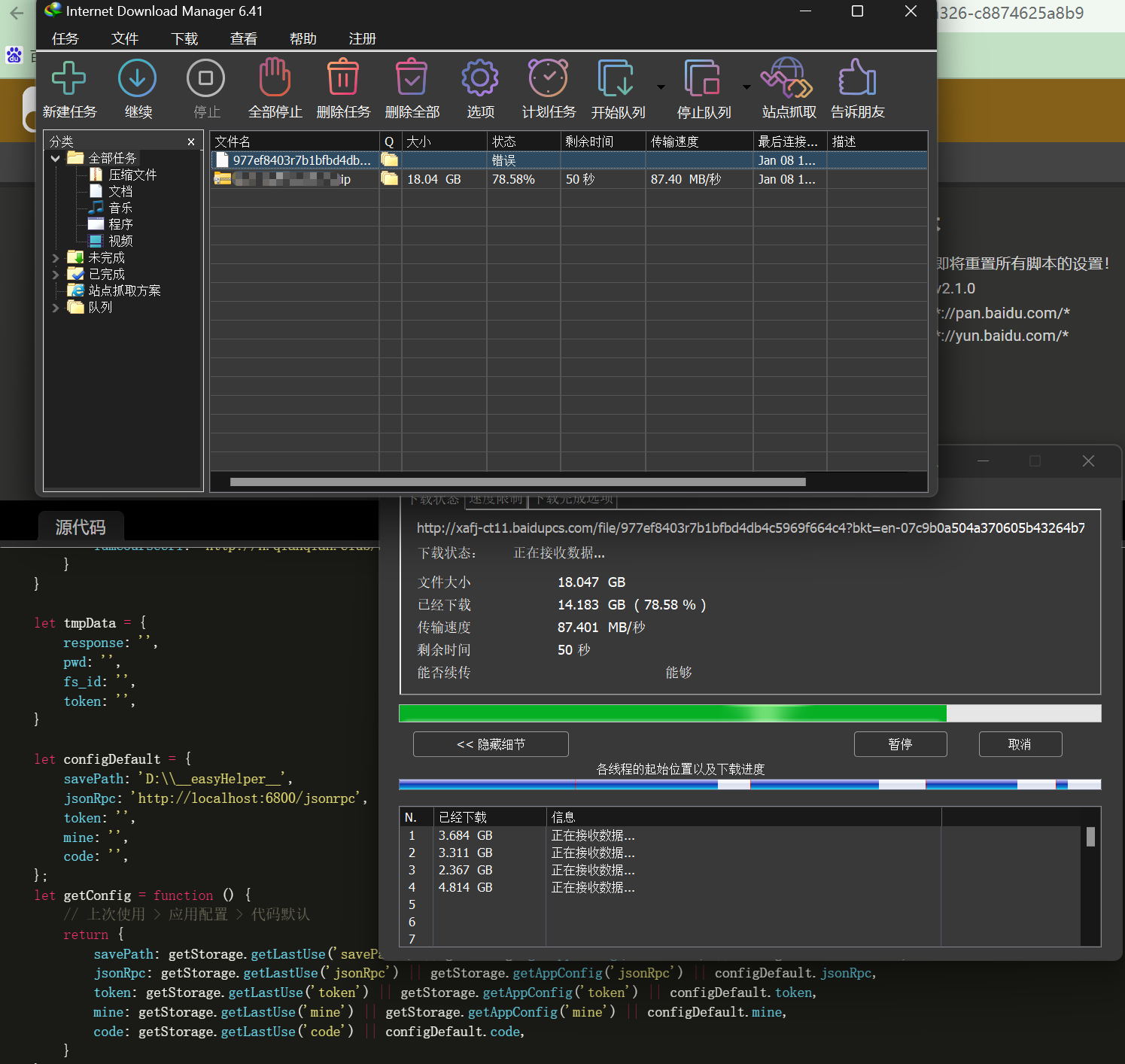1125x1064 pixels.
Task: Sort by 大小 column header
Action: [x=445, y=141]
